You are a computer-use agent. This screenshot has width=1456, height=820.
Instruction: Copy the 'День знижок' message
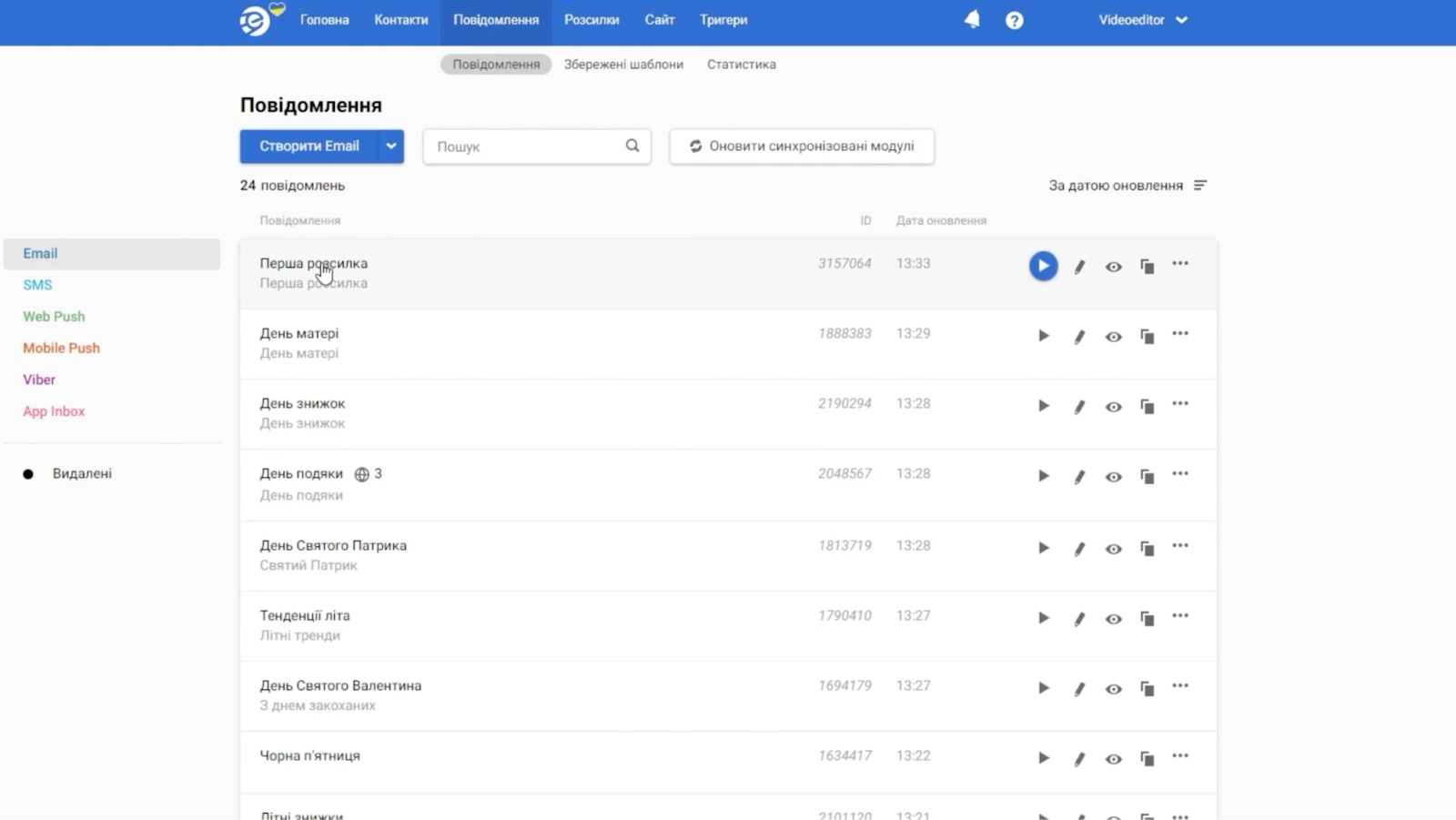(1148, 407)
